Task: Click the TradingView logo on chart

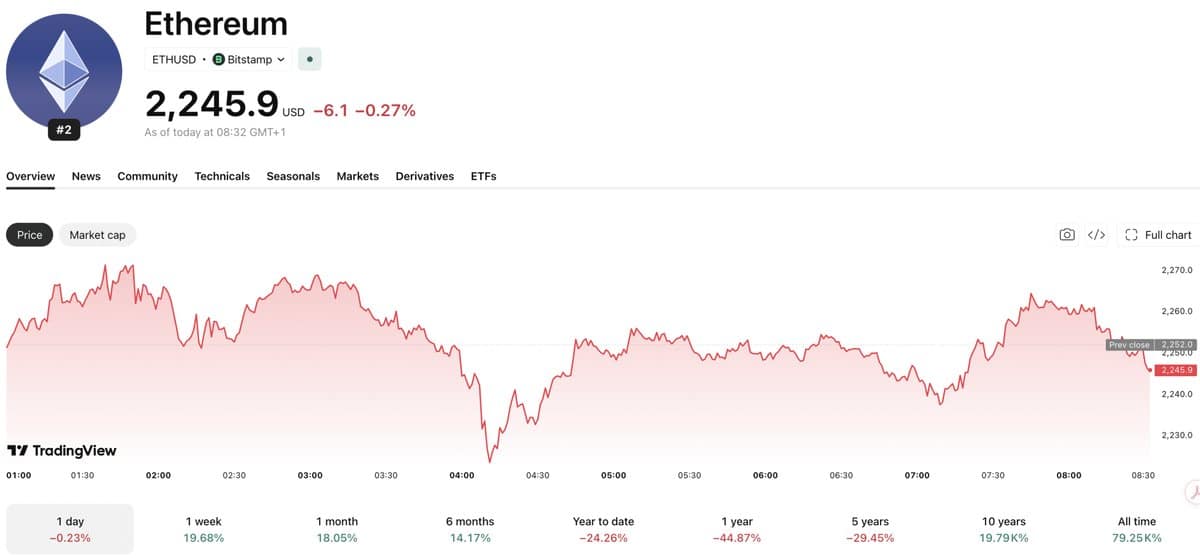Action: click(62, 451)
